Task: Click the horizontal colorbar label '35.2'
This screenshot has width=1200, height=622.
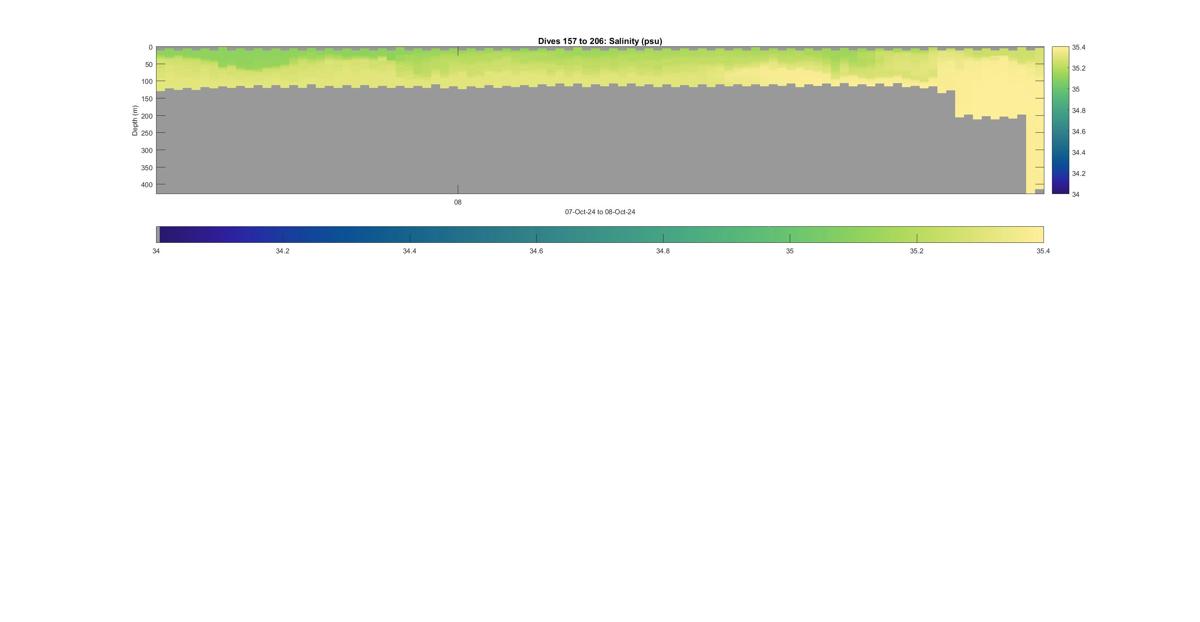Action: pos(917,251)
